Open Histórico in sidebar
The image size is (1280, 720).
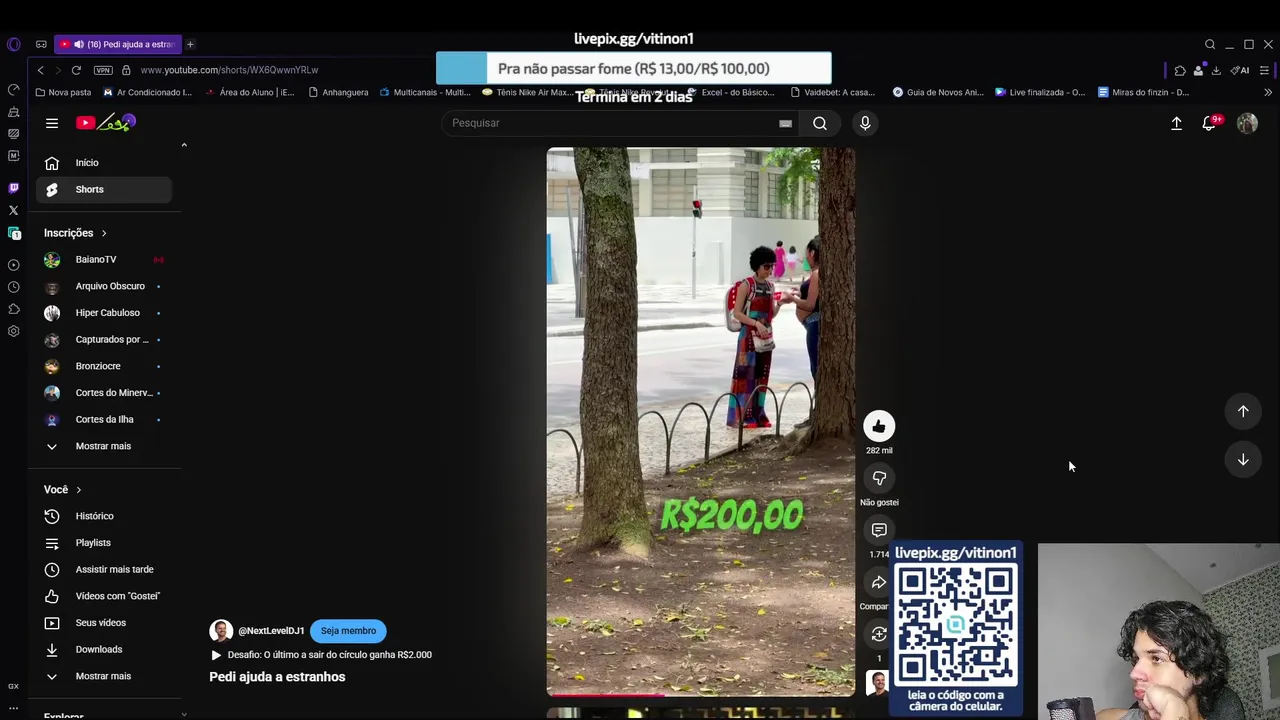click(104, 516)
